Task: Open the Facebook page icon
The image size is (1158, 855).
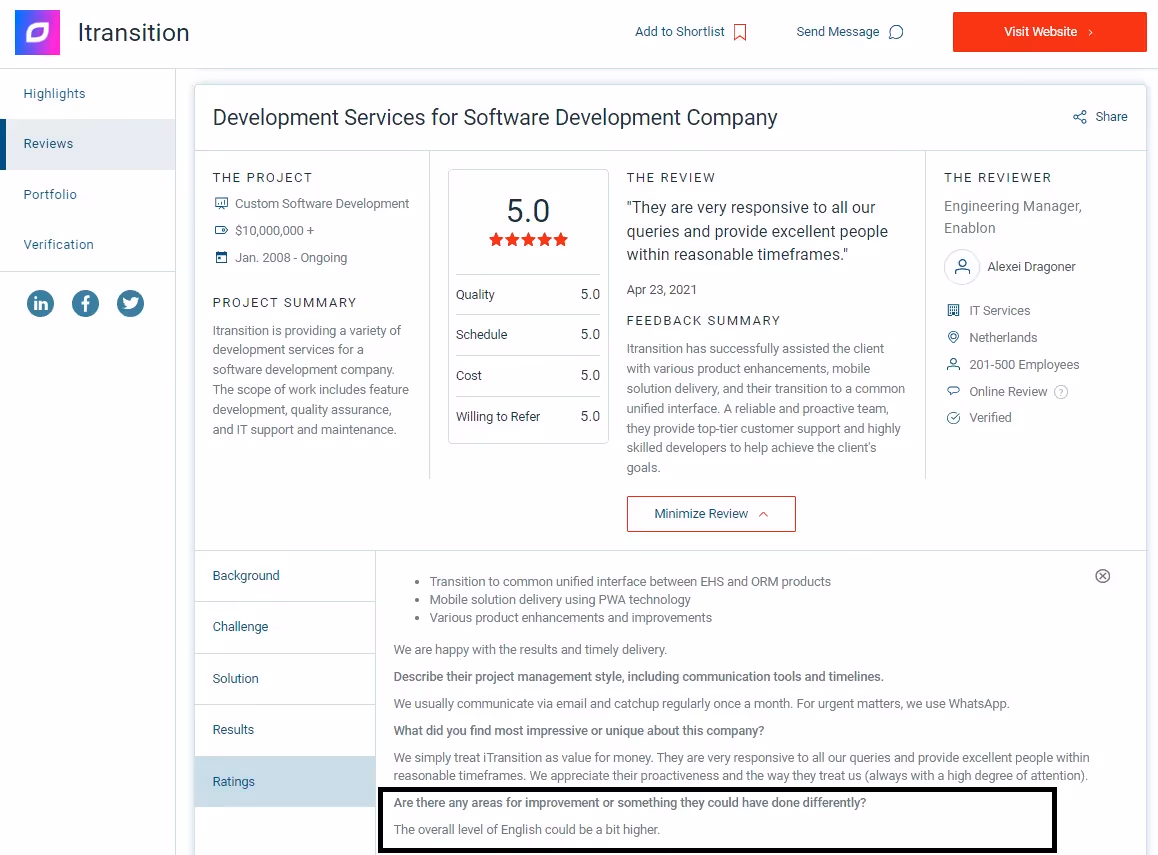Action: click(x=86, y=303)
